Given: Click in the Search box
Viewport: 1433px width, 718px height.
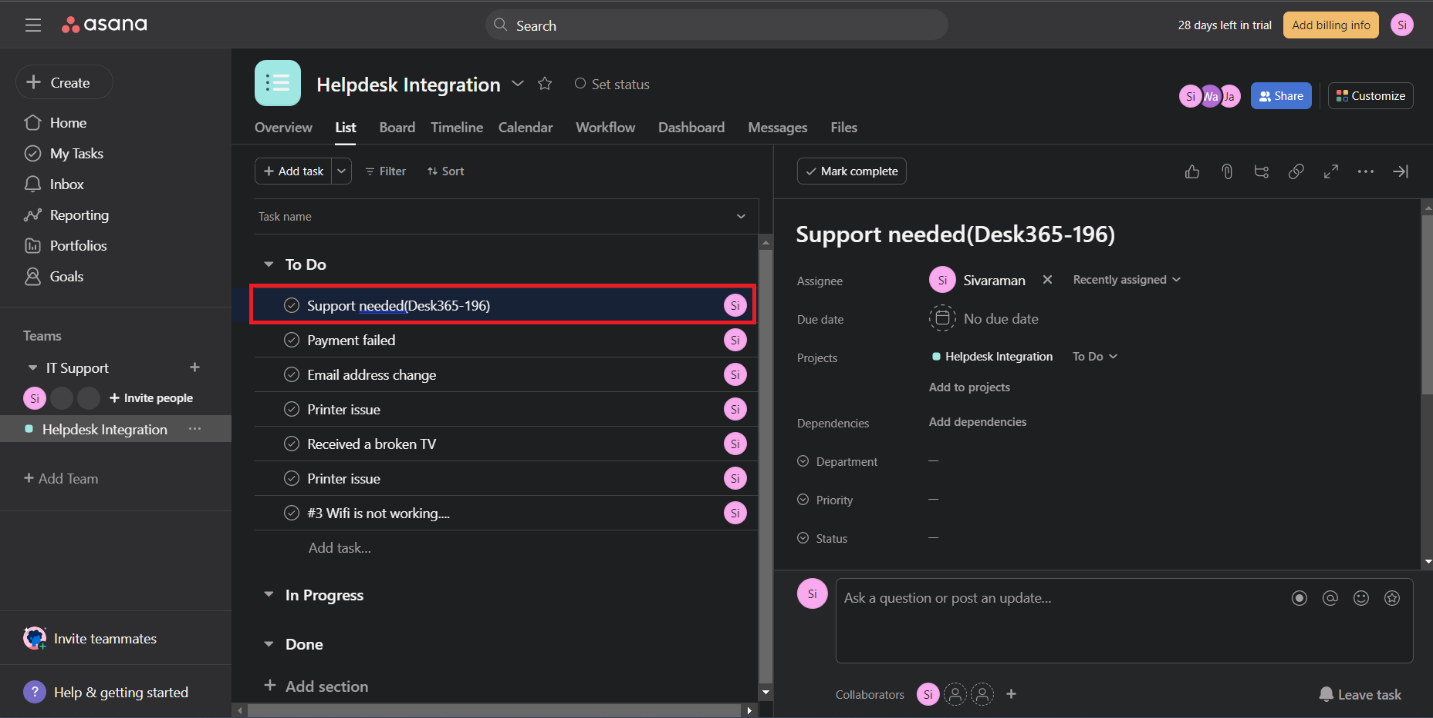Looking at the screenshot, I should (x=717, y=25).
